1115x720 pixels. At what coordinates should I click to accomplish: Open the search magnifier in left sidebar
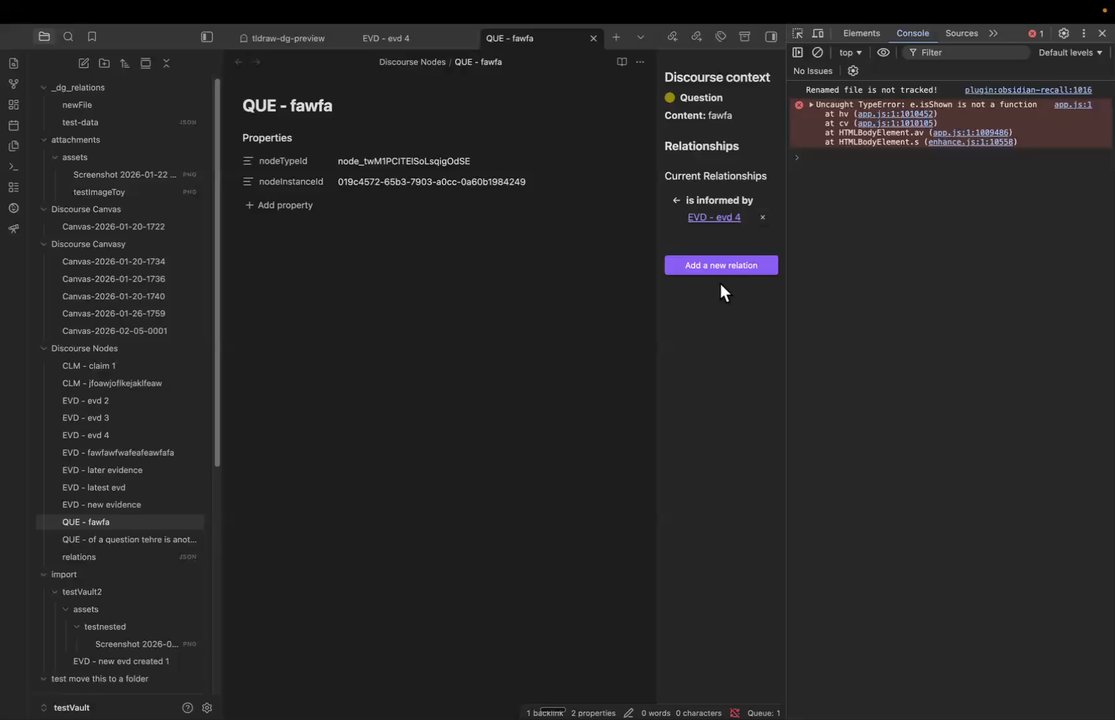click(x=68, y=37)
